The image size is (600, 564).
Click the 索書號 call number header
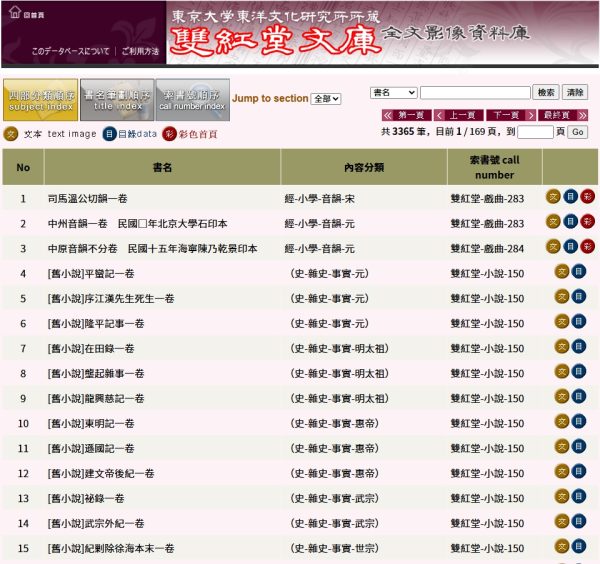[x=494, y=167]
